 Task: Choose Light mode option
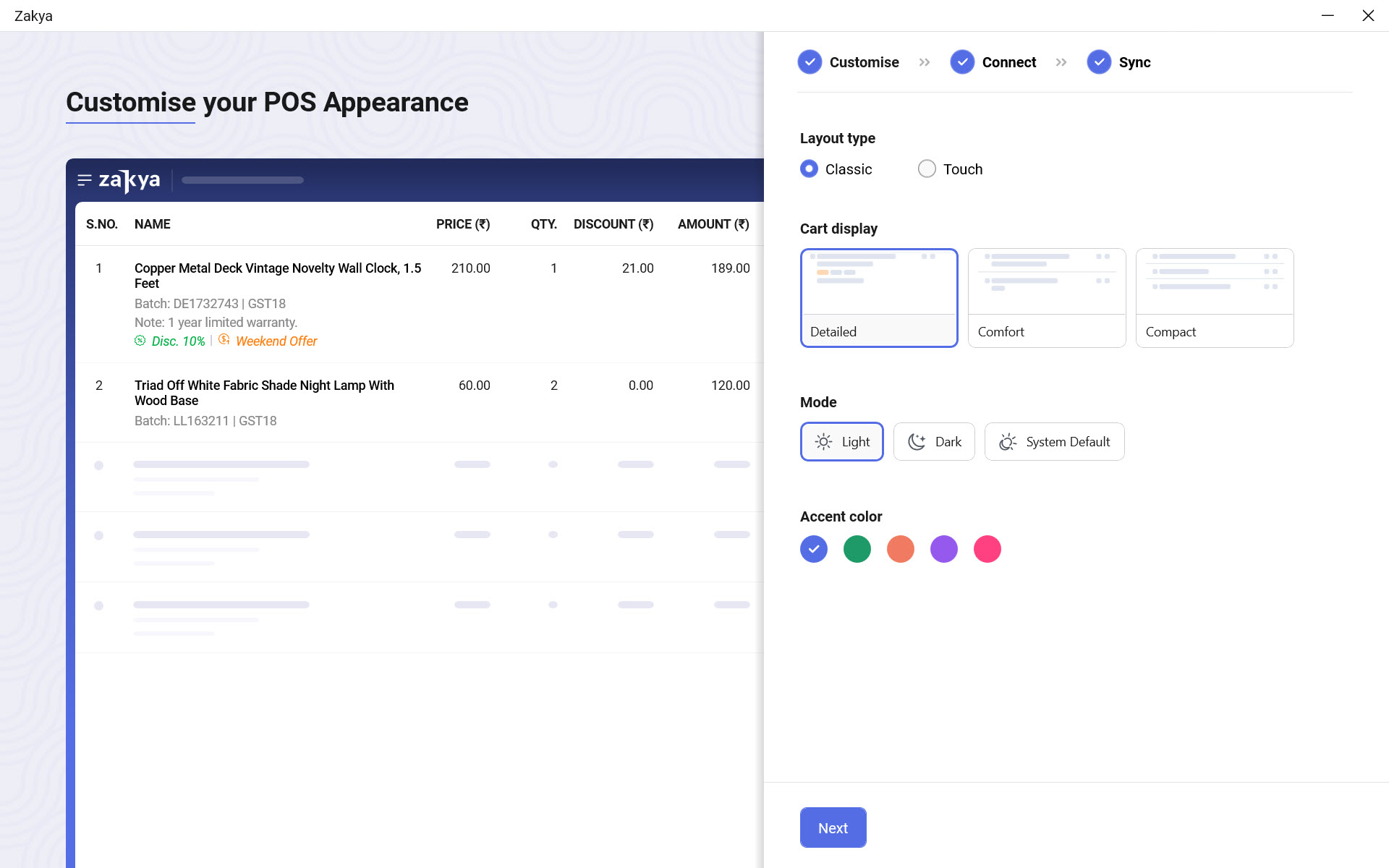coord(842,441)
